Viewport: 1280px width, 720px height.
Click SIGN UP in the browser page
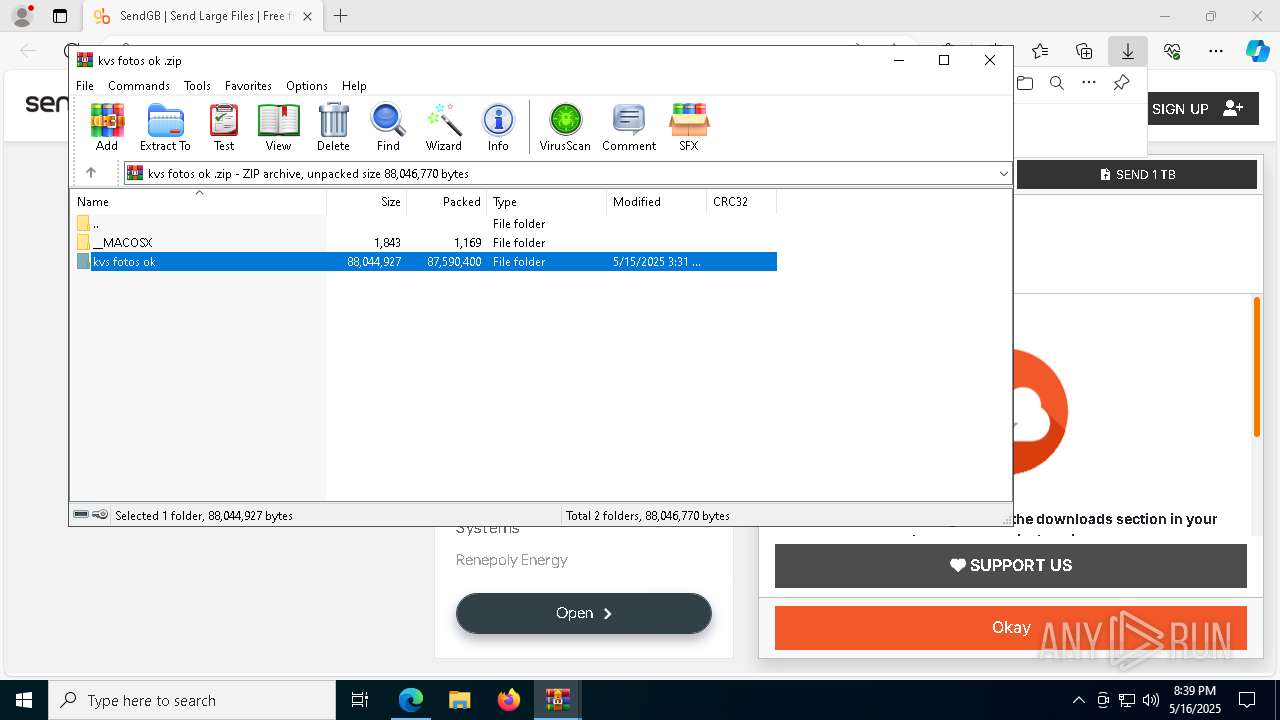(x=1198, y=109)
